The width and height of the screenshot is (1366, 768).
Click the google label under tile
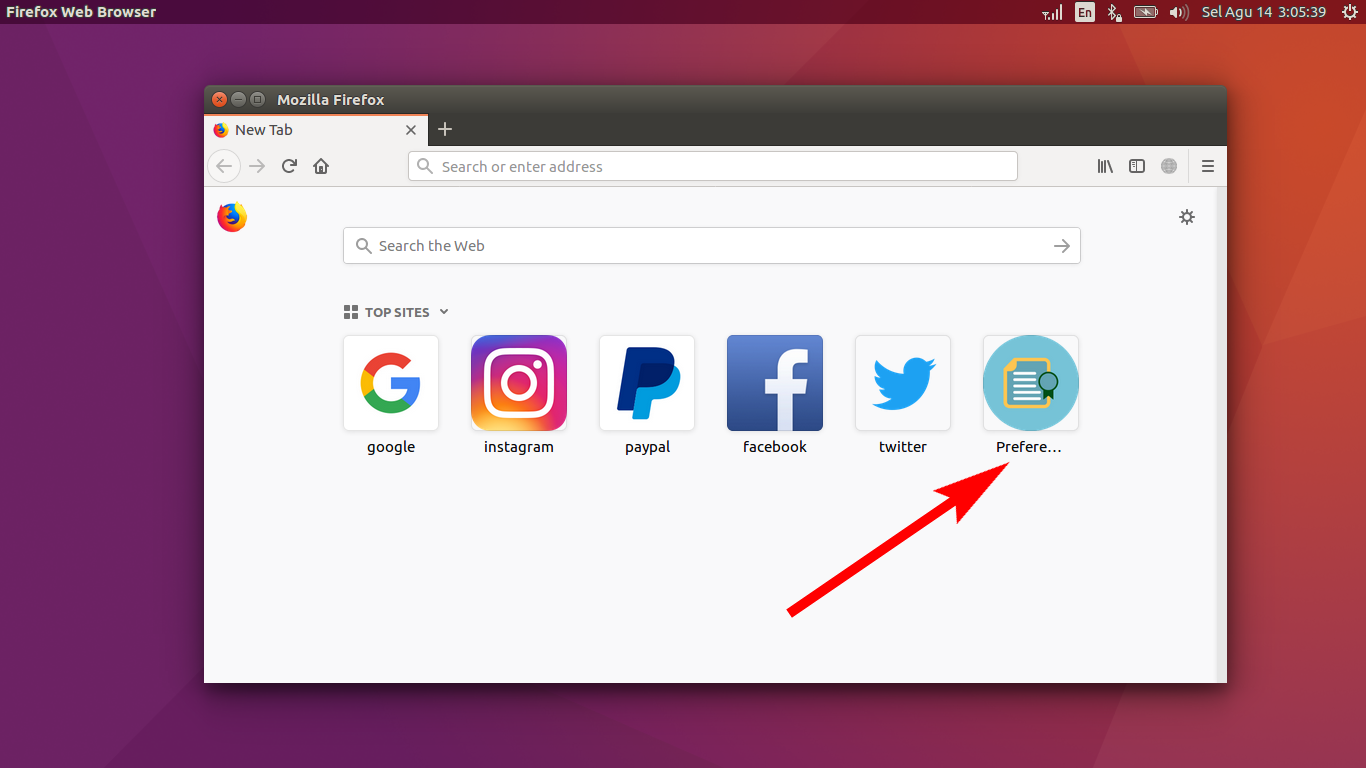tap(391, 447)
